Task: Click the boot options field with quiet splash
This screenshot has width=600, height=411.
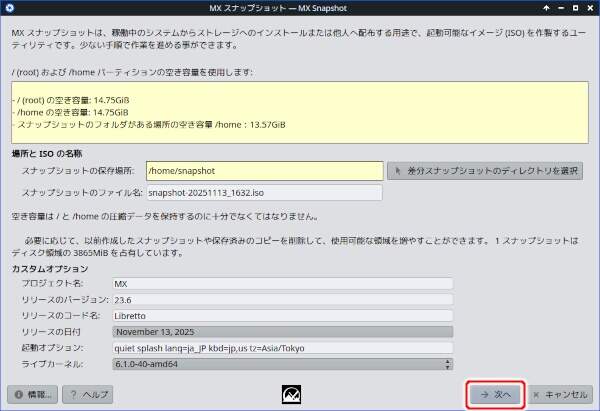Action: click(282, 348)
